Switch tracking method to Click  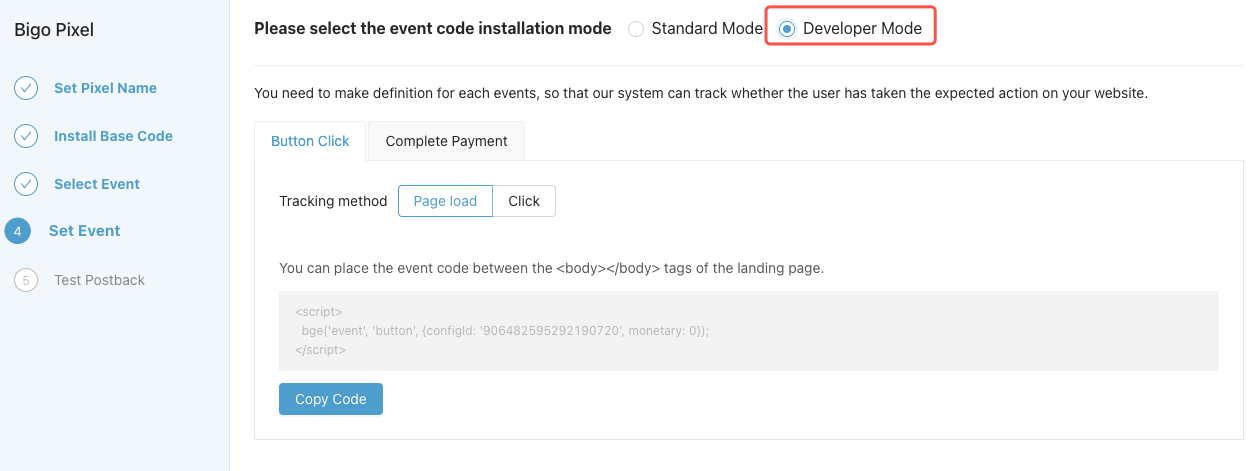[524, 201]
